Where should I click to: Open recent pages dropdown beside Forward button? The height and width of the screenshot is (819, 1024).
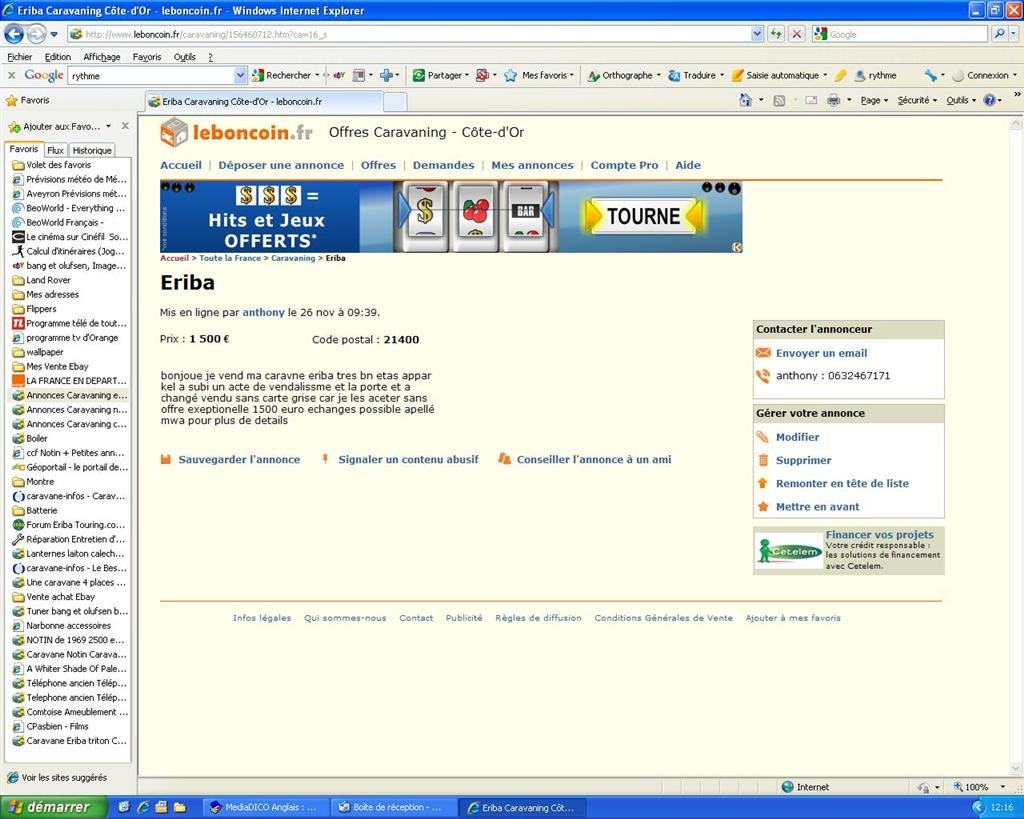pos(54,34)
